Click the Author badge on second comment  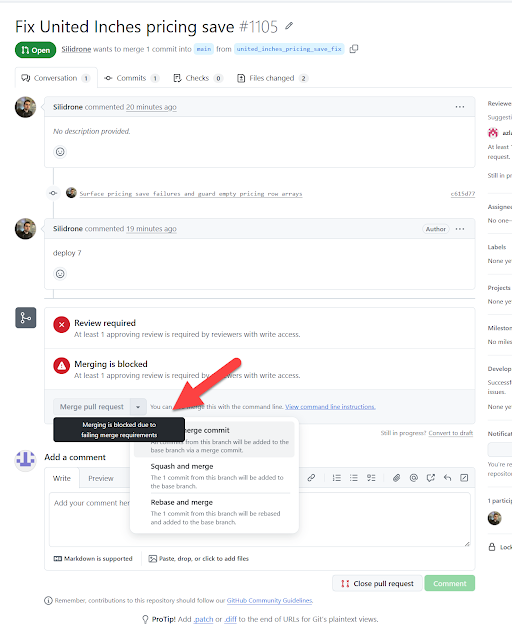(435, 229)
